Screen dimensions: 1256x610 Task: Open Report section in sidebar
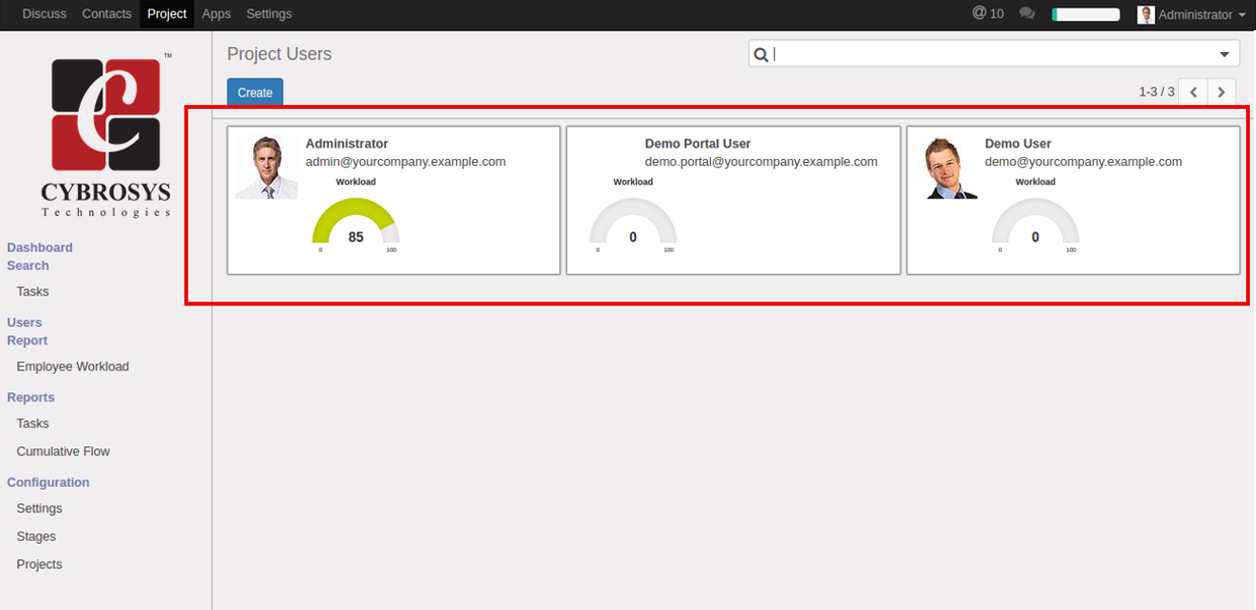(x=28, y=340)
